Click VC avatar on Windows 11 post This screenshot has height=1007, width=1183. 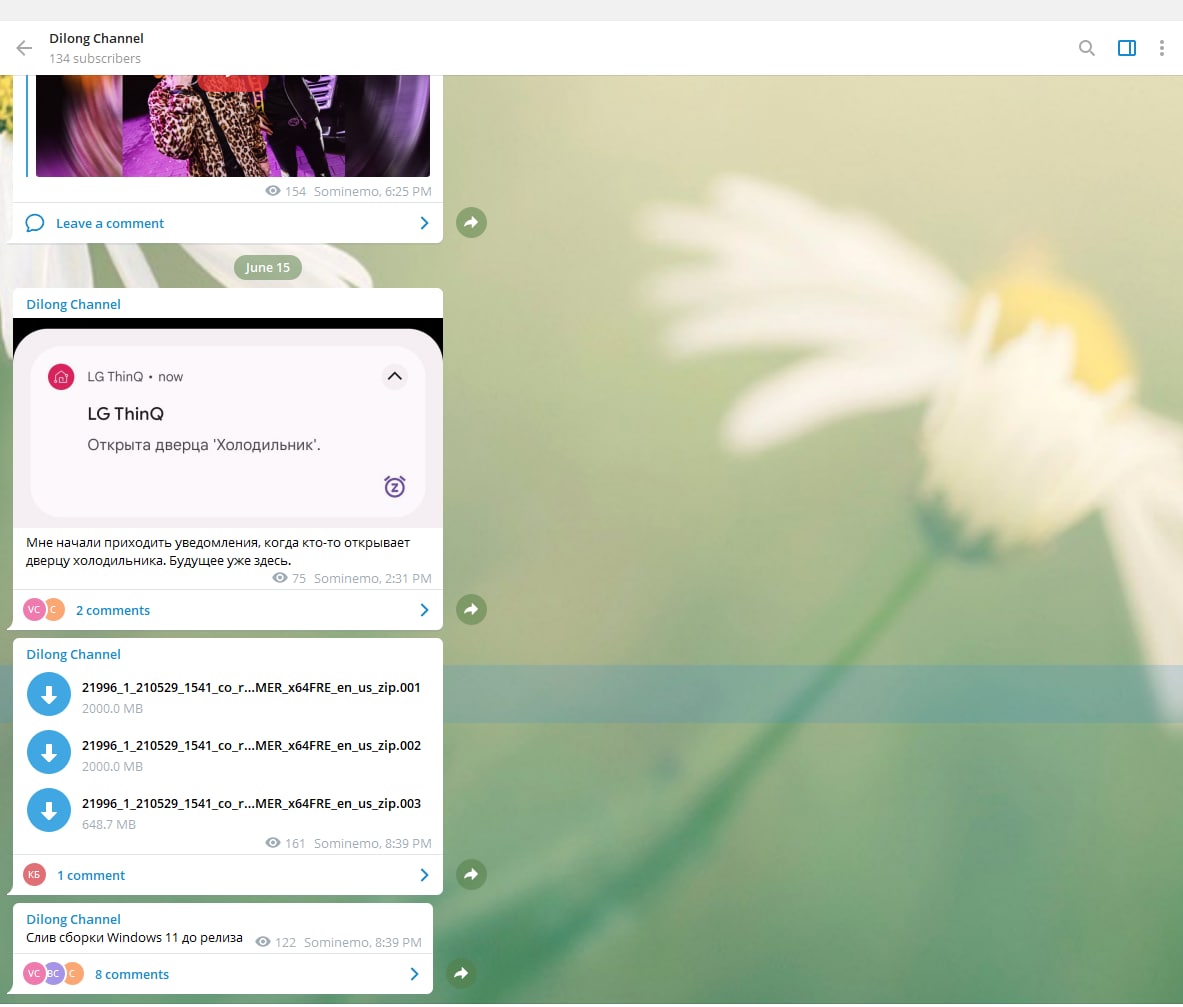[34, 974]
